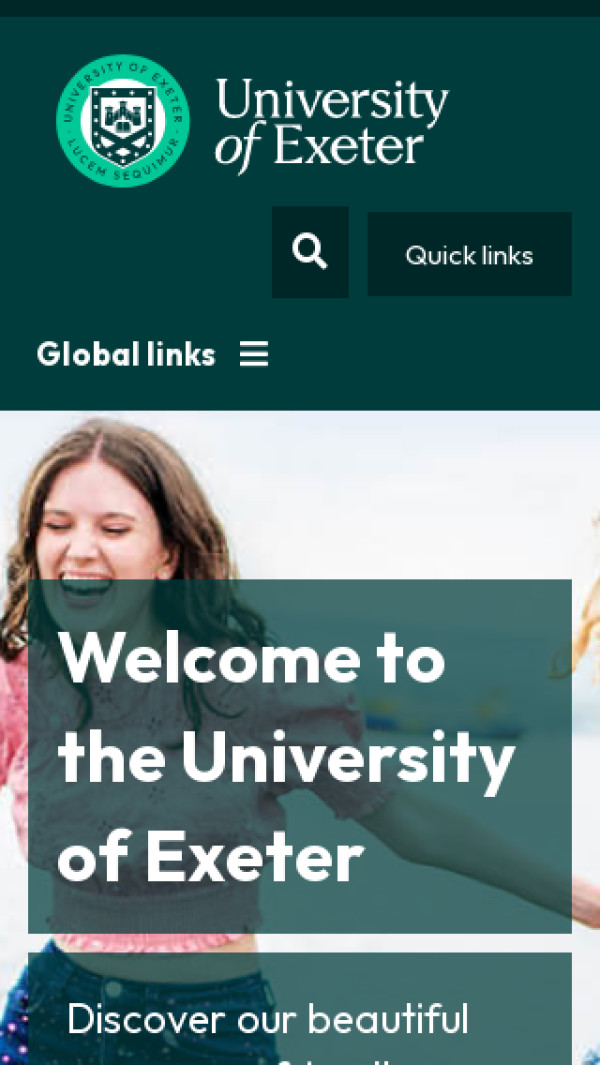The height and width of the screenshot is (1065, 600).
Task: Click the University of Exeter crest logo
Action: [123, 121]
